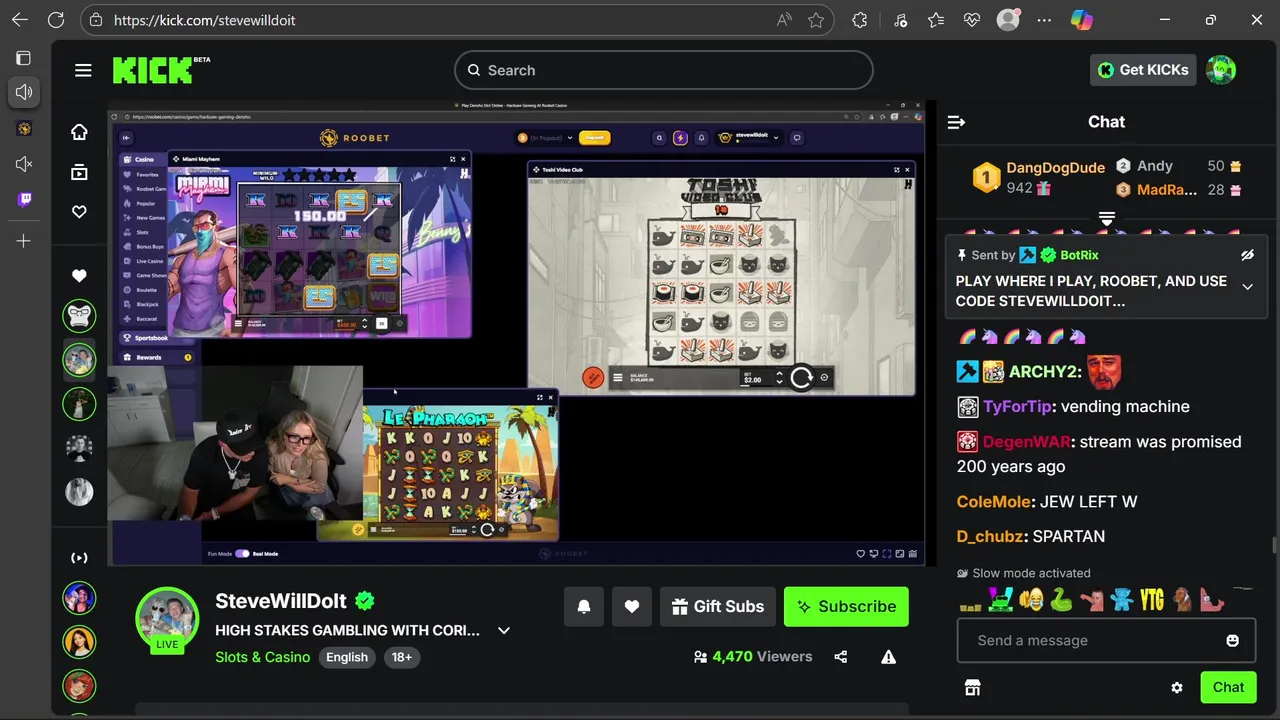The image size is (1280, 720).
Task: Click the SteveWillDoIt channel name
Action: coord(281,601)
